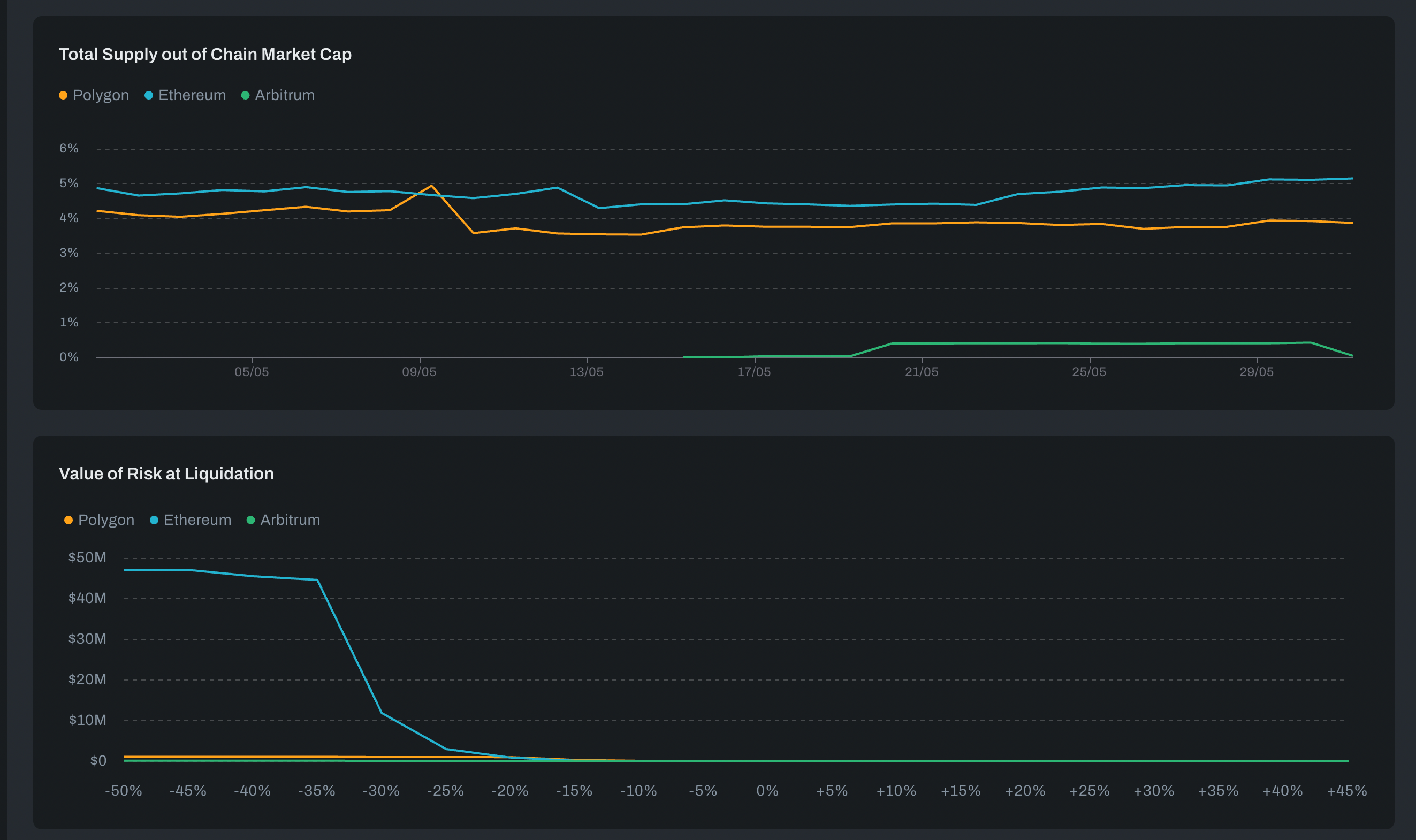Viewport: 1416px width, 840px height.
Task: Click Total Supply out of Chain Market Cap title
Action: coord(205,55)
